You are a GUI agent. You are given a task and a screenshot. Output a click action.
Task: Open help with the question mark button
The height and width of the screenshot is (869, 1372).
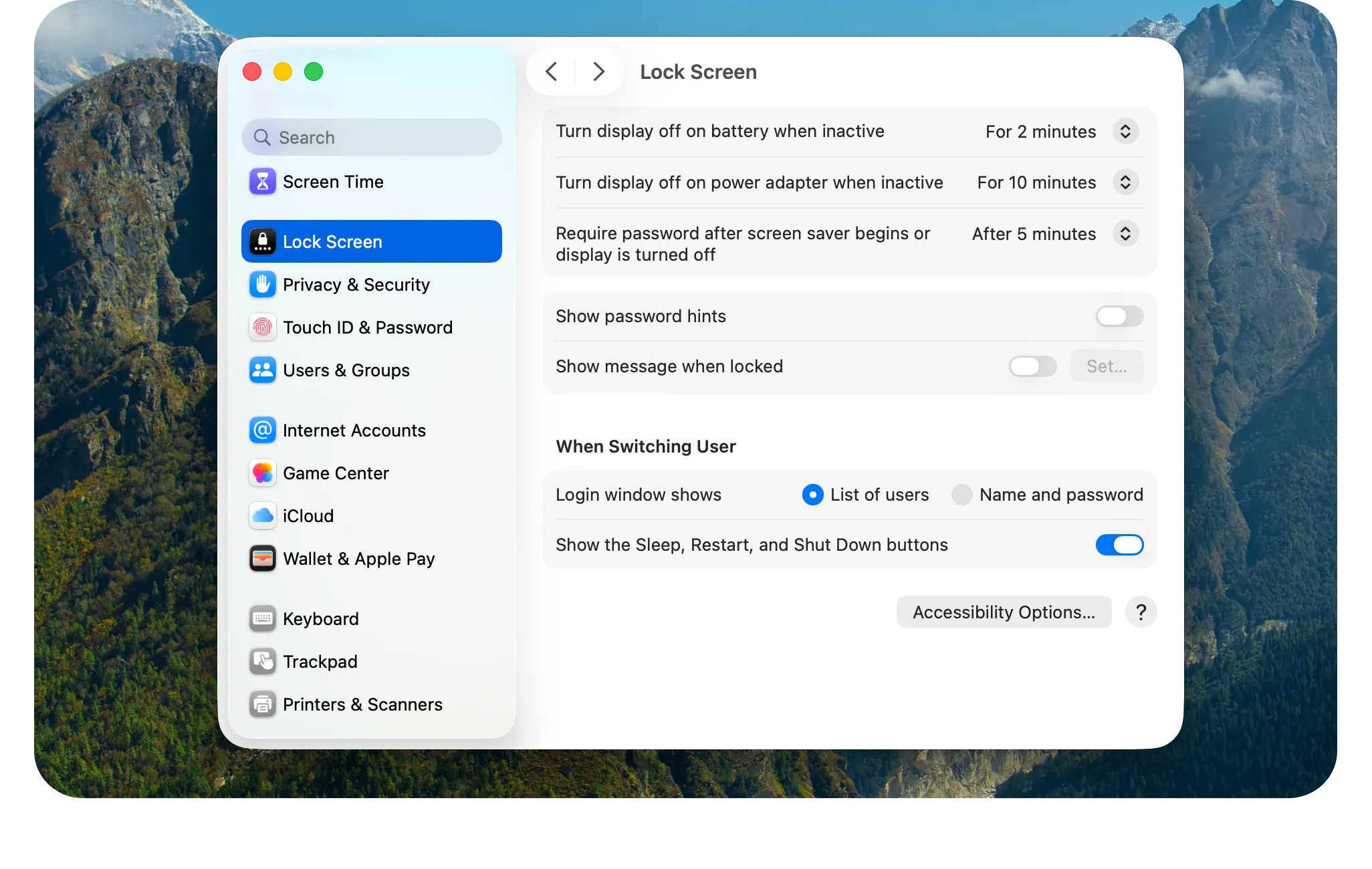pos(1141,612)
